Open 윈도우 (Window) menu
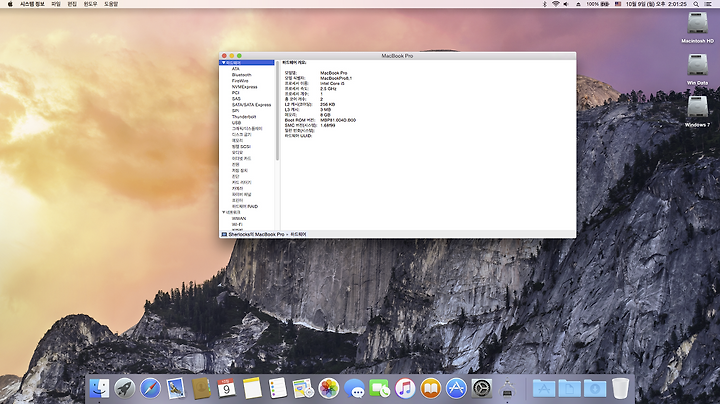 click(90, 4)
